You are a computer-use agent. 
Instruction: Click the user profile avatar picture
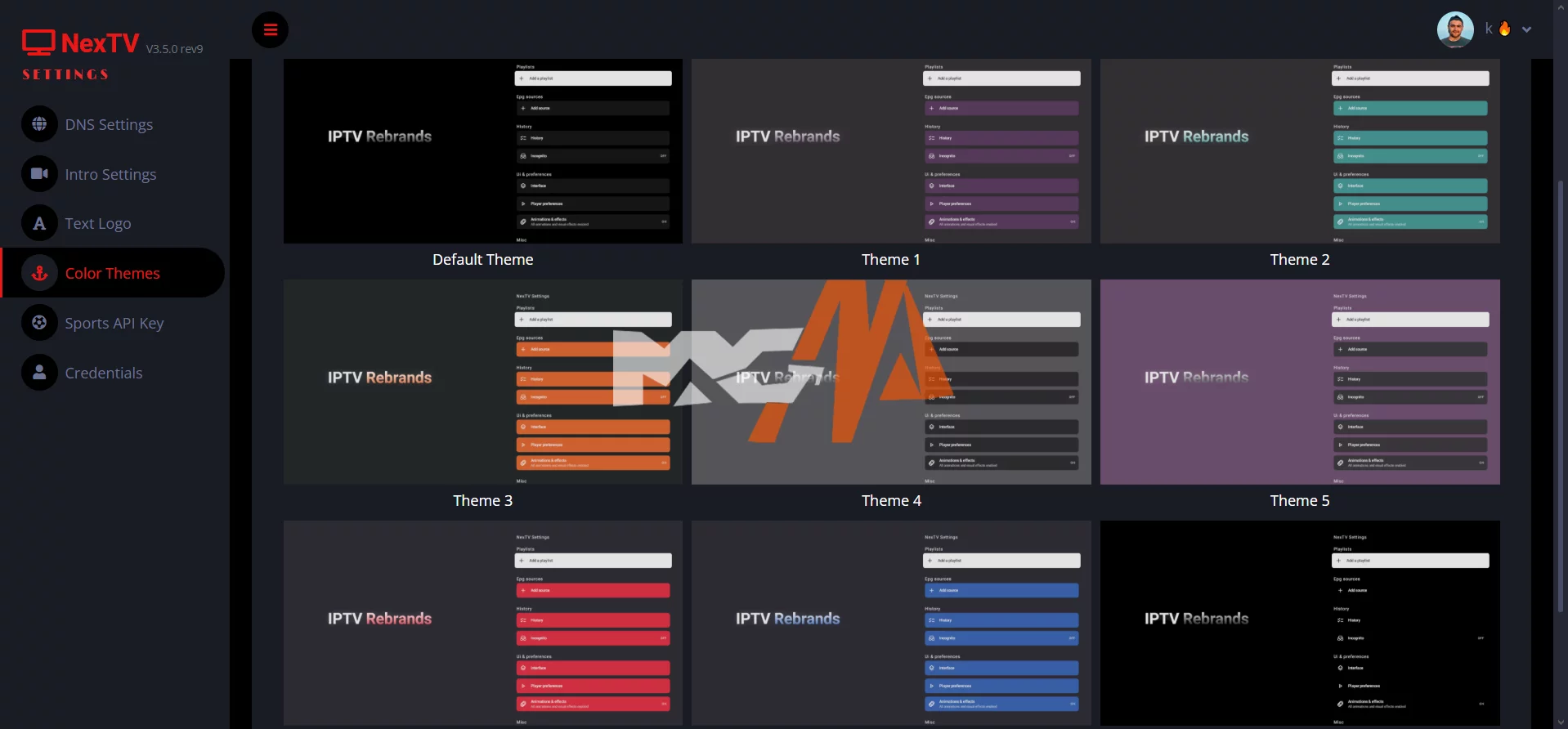tap(1454, 29)
